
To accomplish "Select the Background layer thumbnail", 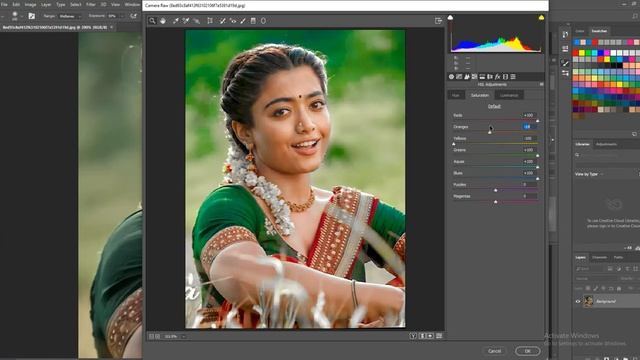I will click(x=588, y=302).
